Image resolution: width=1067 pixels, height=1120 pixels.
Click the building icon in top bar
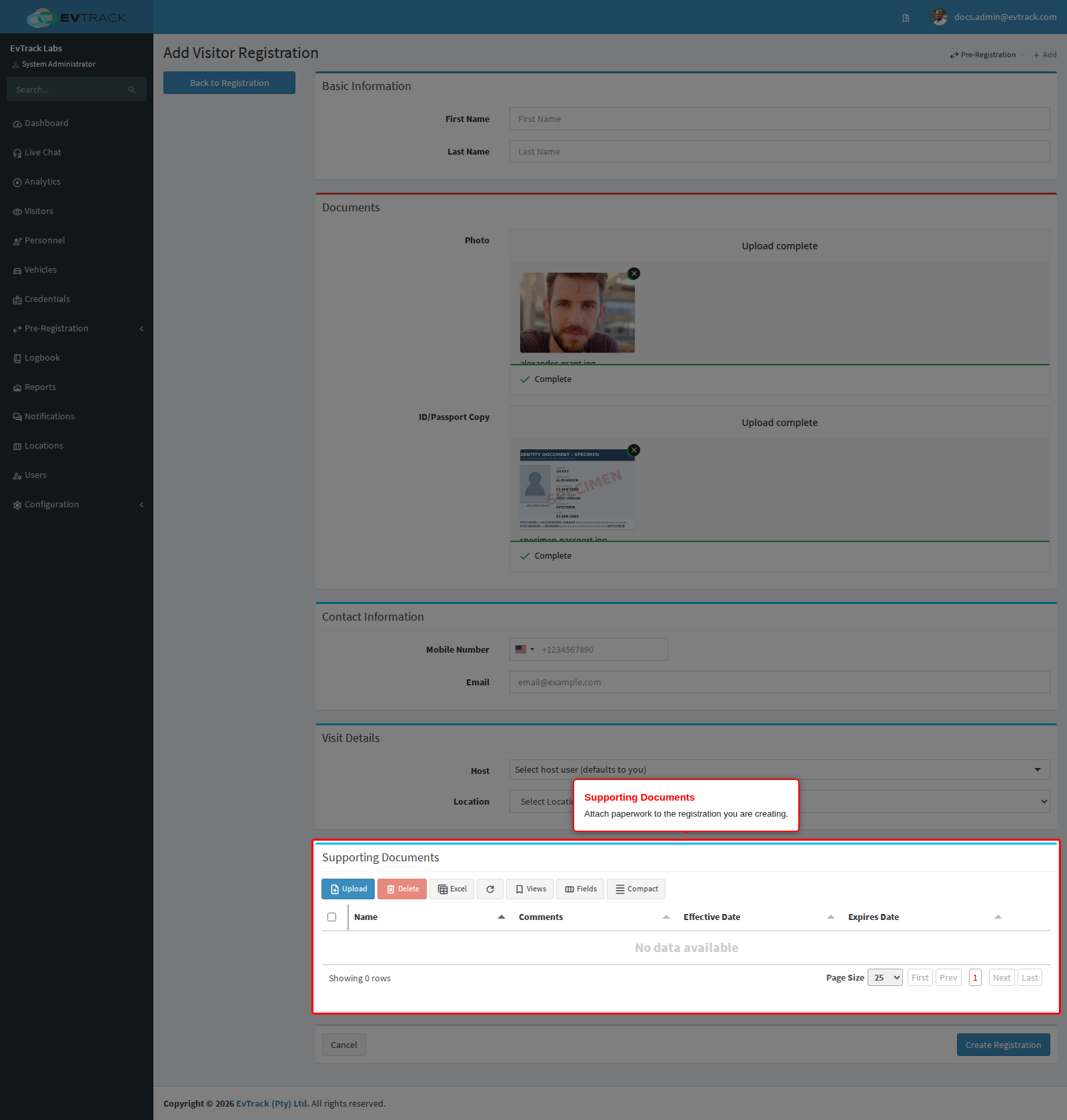(906, 18)
